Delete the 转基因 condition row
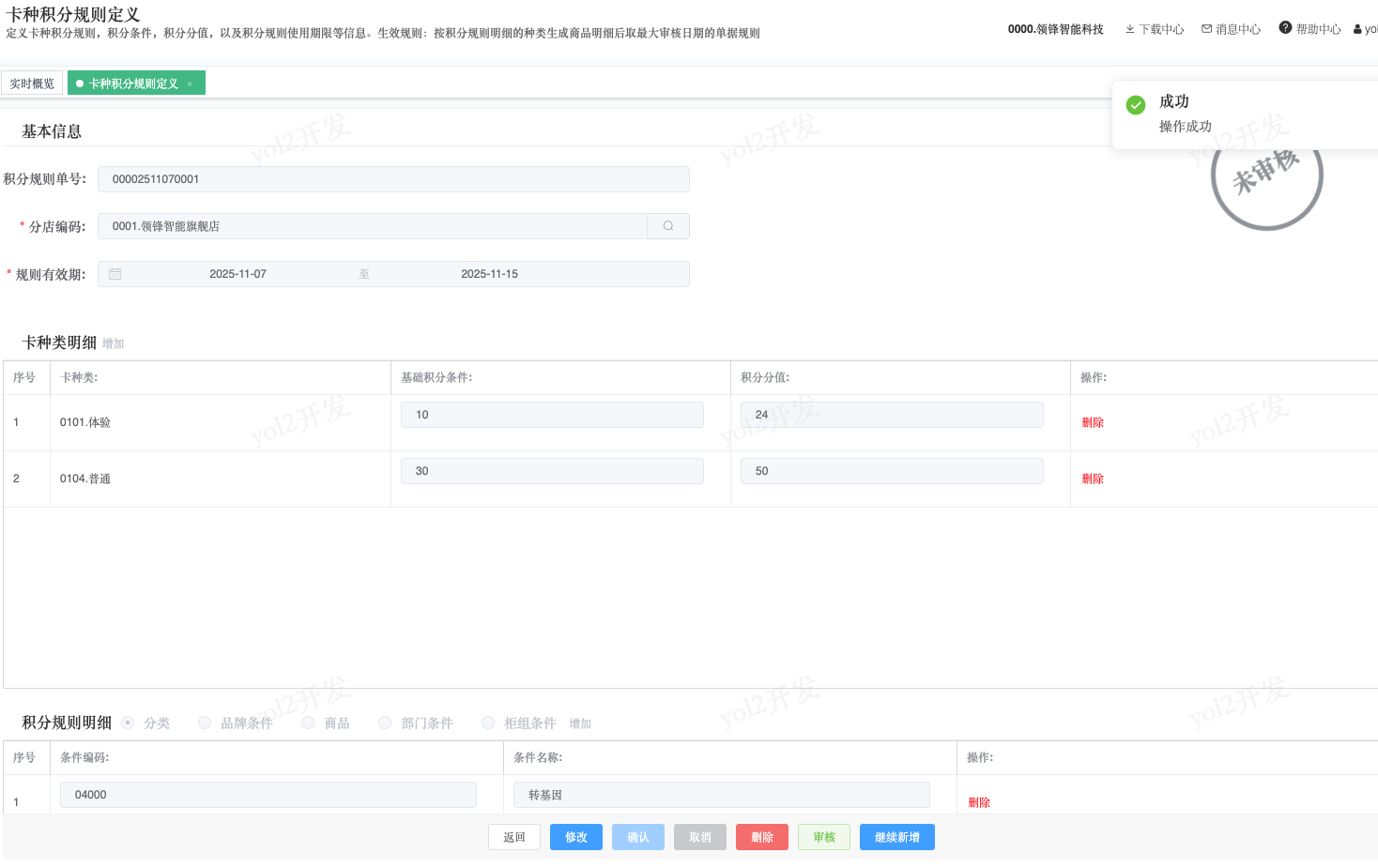 click(x=979, y=802)
